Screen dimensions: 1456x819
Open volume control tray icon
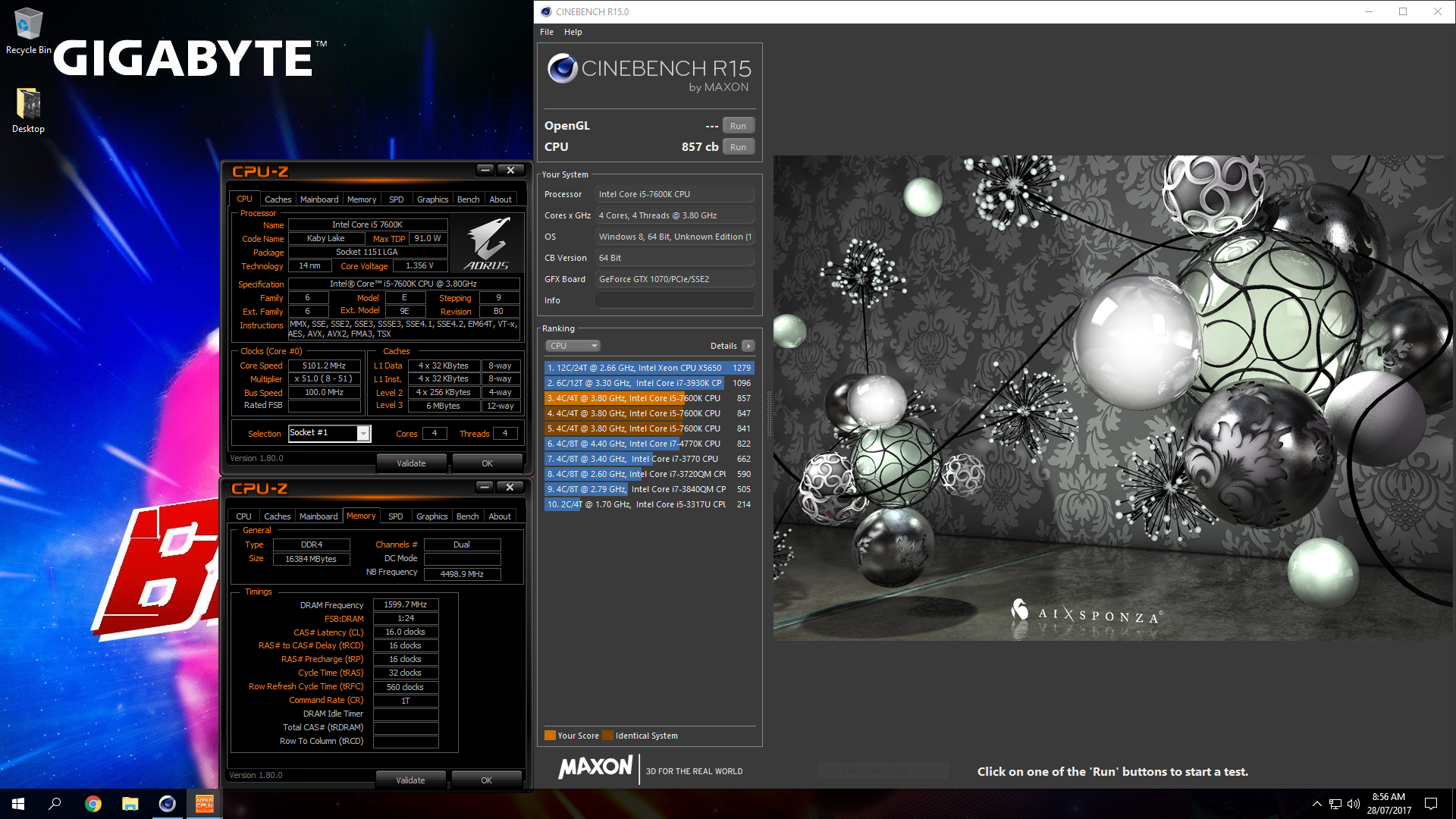pos(1353,804)
